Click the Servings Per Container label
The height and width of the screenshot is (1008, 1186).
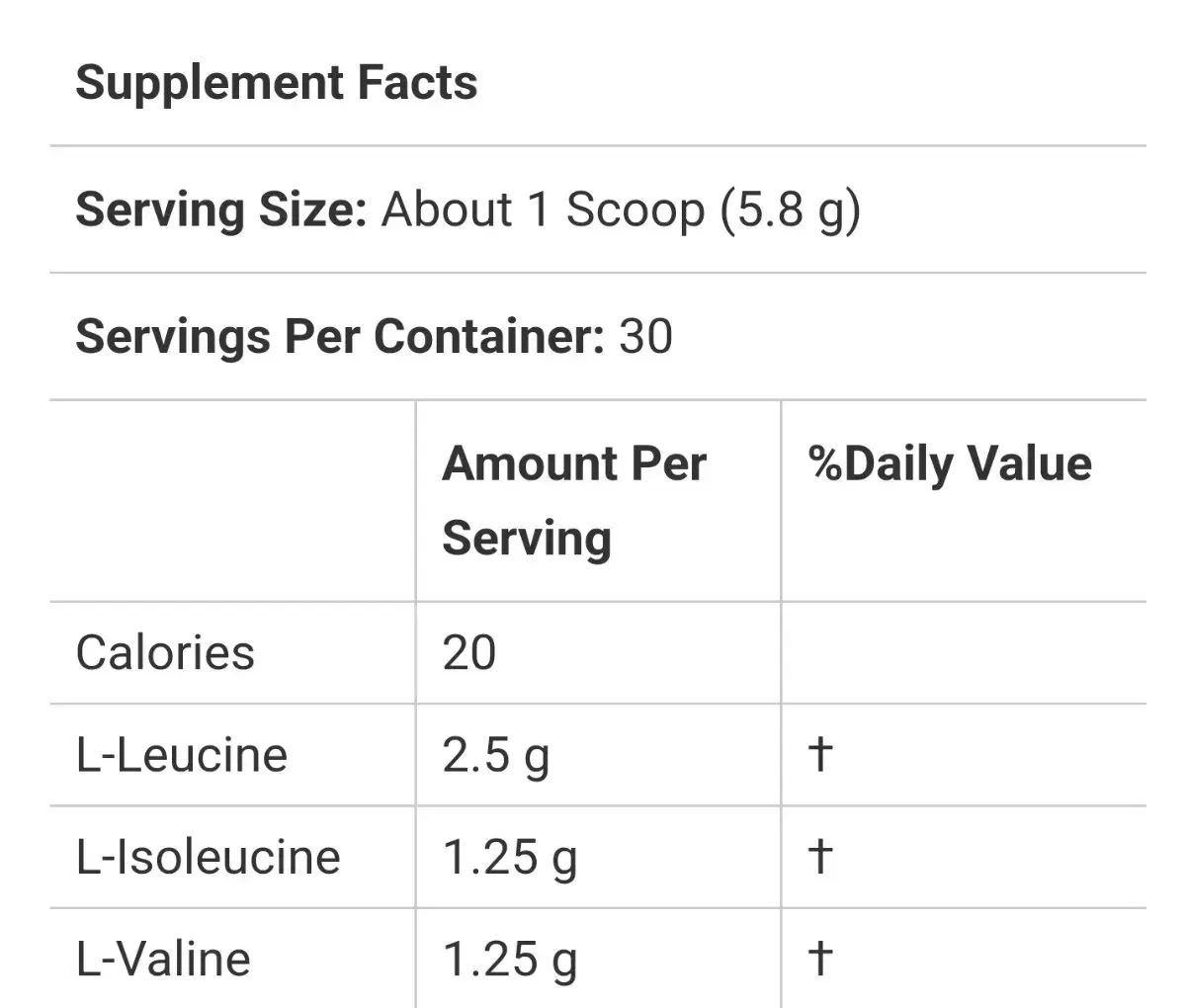(340, 336)
